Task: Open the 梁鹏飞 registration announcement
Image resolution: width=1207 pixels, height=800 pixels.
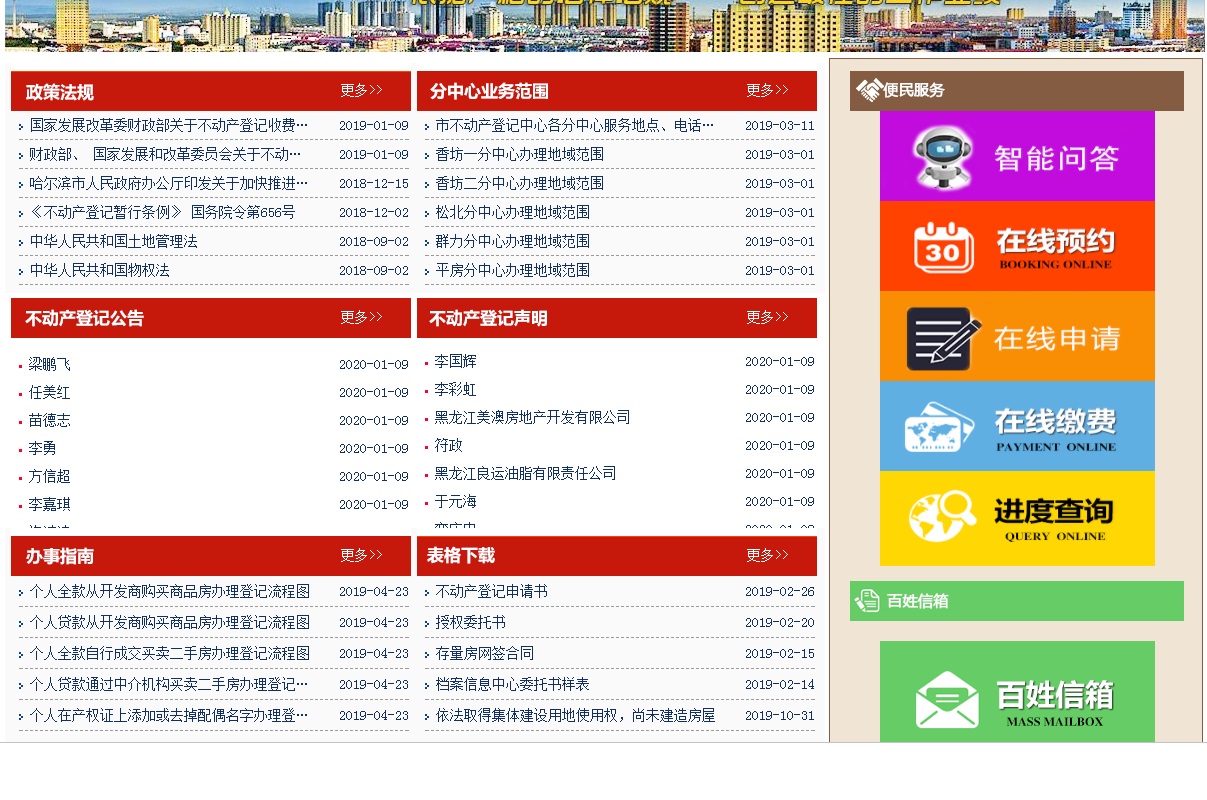Action: point(50,365)
